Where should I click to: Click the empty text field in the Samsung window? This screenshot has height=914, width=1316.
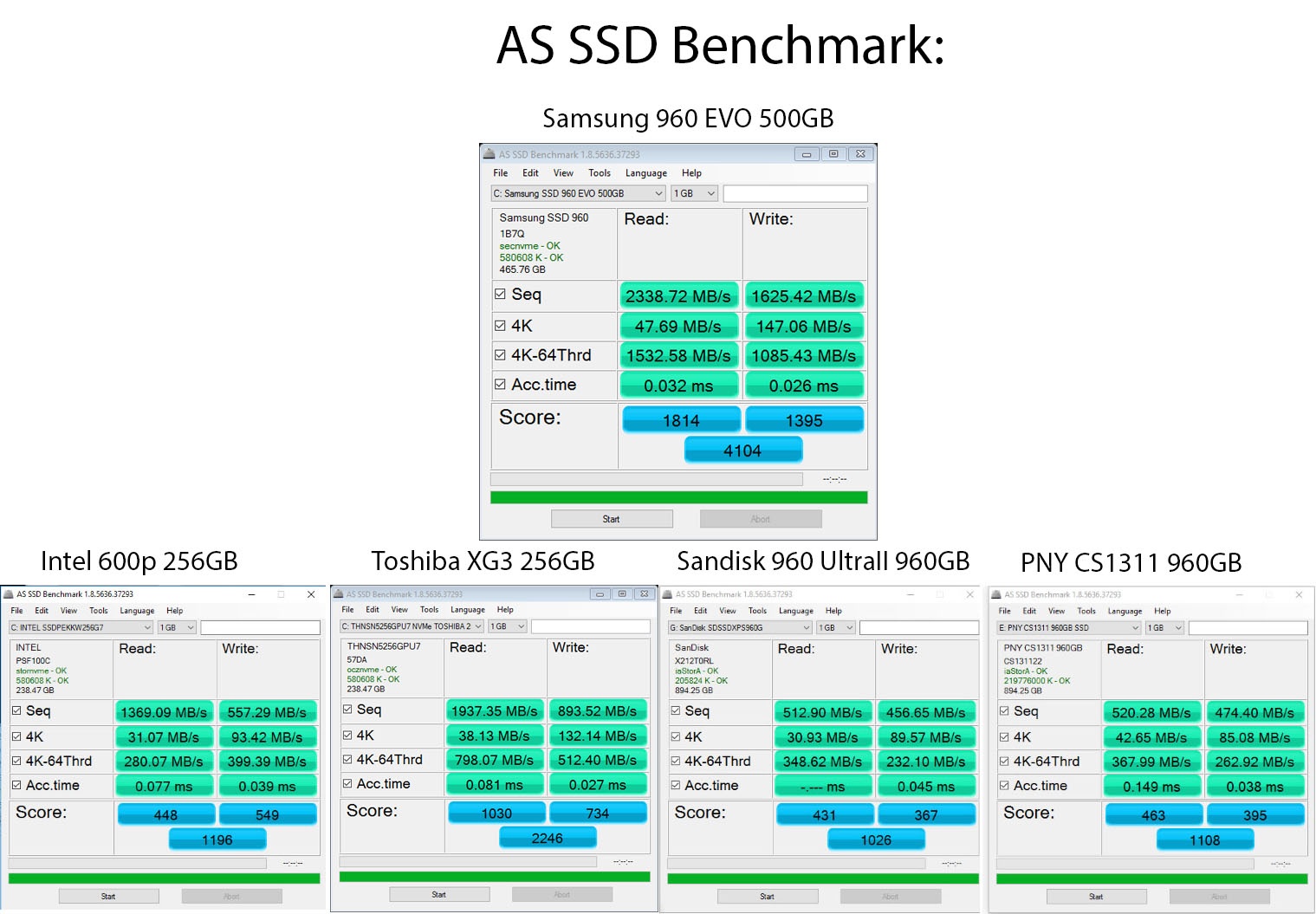point(795,193)
